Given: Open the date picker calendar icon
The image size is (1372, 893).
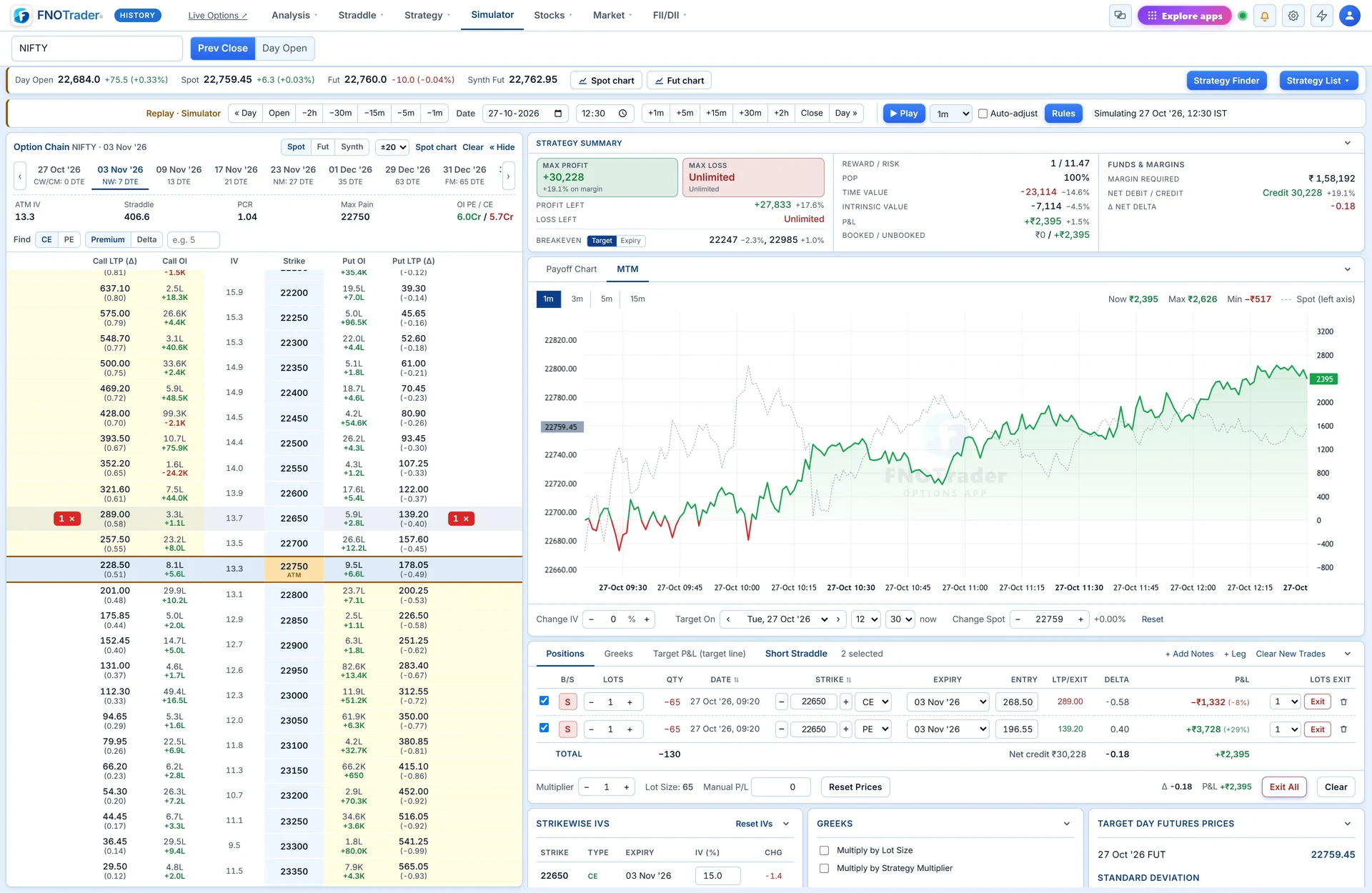Looking at the screenshot, I should (x=558, y=114).
